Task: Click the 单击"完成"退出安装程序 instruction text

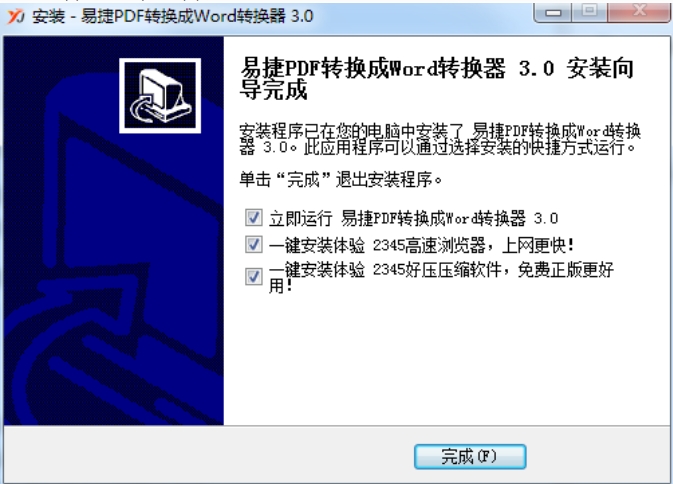Action: [x=341, y=179]
